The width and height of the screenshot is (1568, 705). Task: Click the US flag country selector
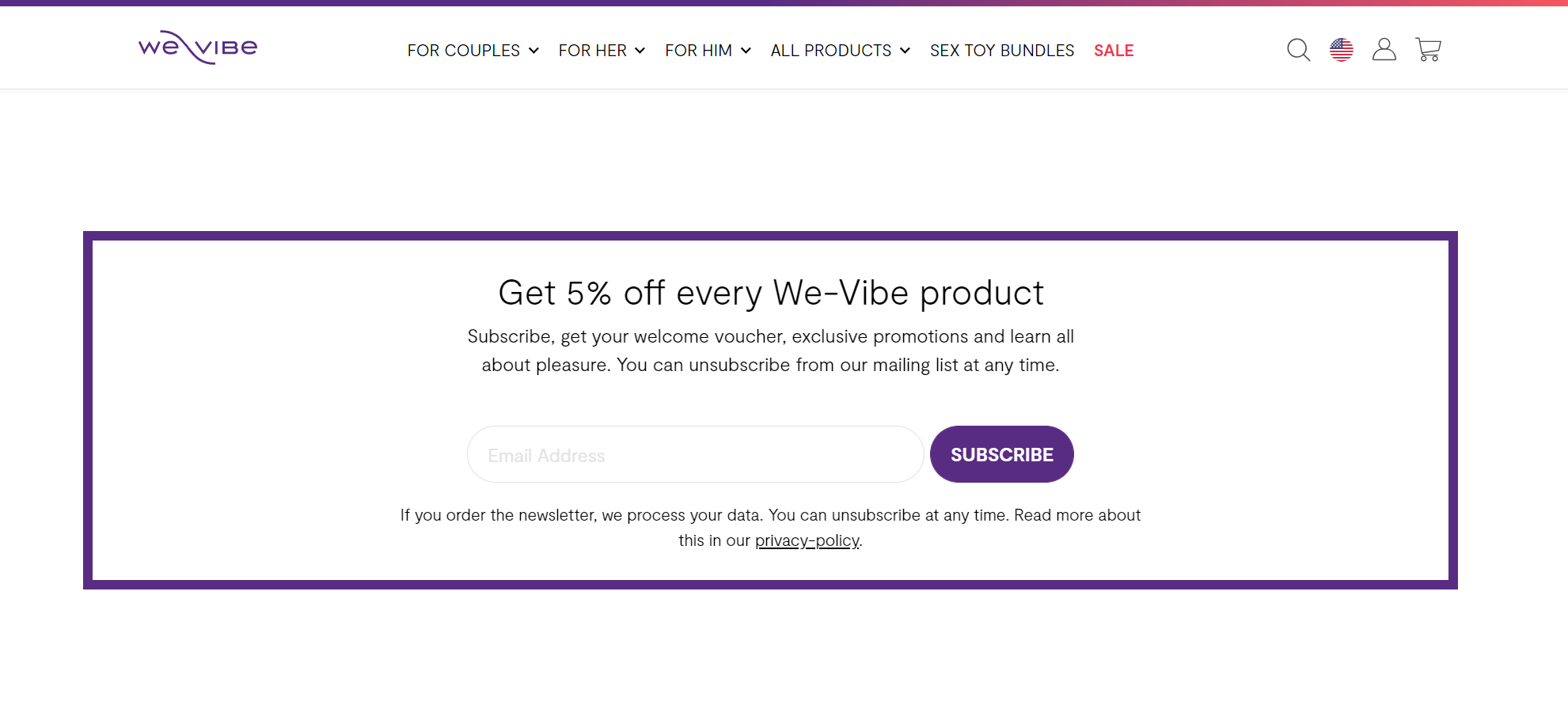pyautogui.click(x=1342, y=50)
